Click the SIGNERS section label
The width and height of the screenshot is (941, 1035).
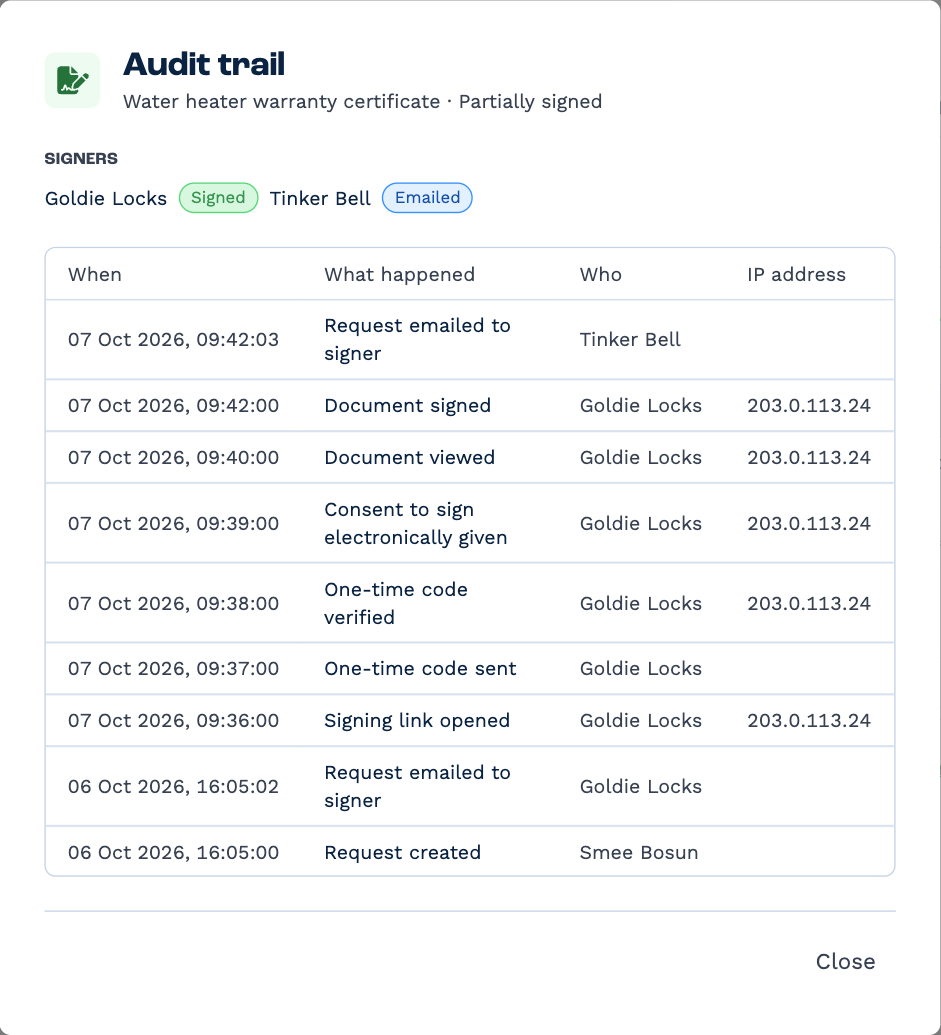[81, 158]
